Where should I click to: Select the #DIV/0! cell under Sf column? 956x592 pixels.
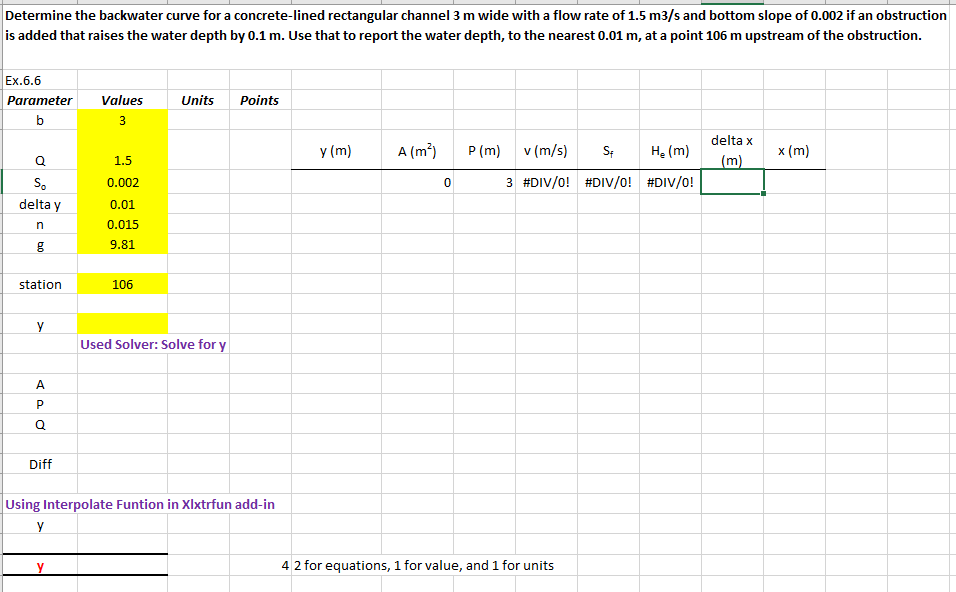(x=608, y=182)
